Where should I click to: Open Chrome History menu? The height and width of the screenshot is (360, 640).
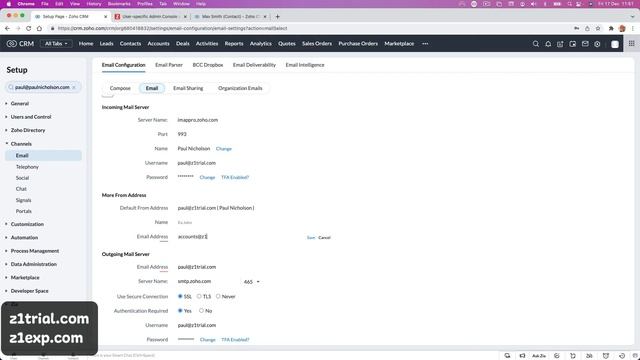[93, 4]
